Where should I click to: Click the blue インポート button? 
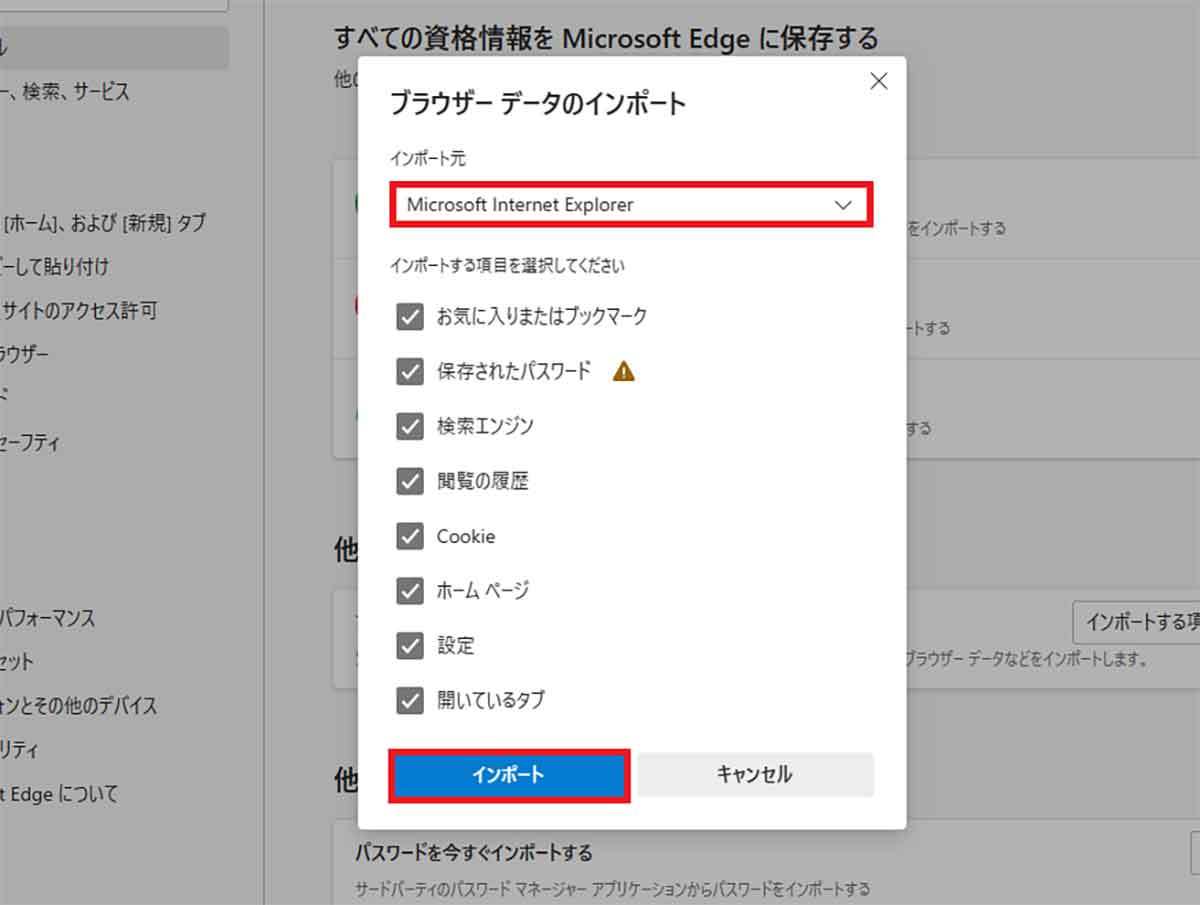[509, 775]
